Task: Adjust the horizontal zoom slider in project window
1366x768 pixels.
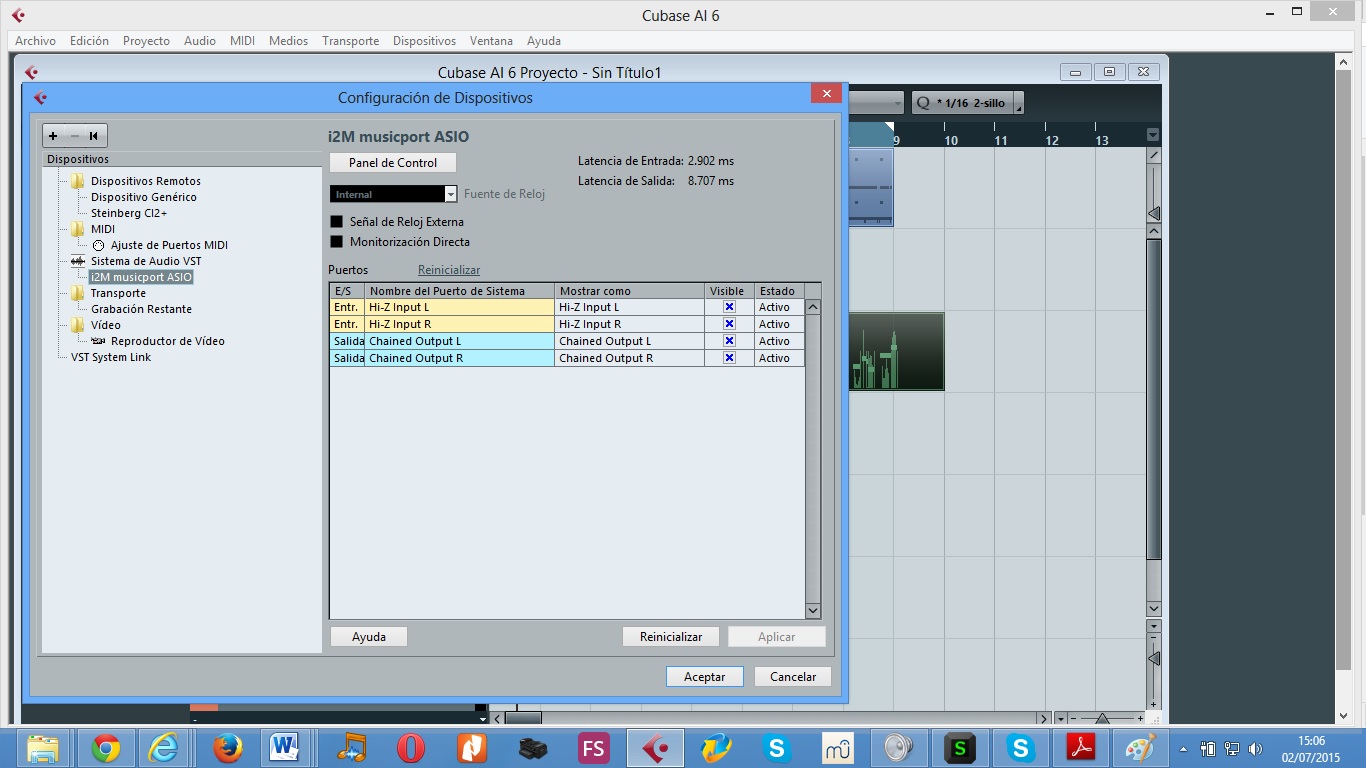Action: 1102,718
